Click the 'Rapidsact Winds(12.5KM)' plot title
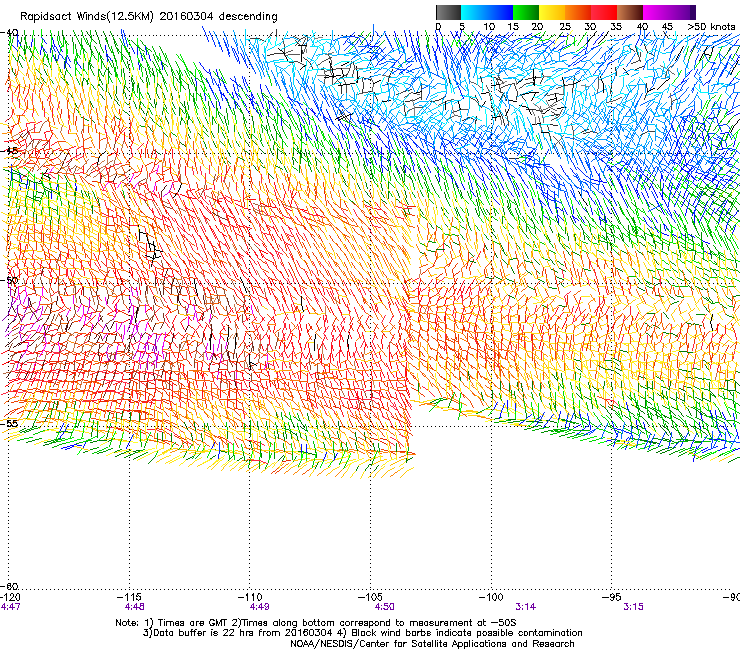Screen dimensions: 740x650 click(87, 17)
